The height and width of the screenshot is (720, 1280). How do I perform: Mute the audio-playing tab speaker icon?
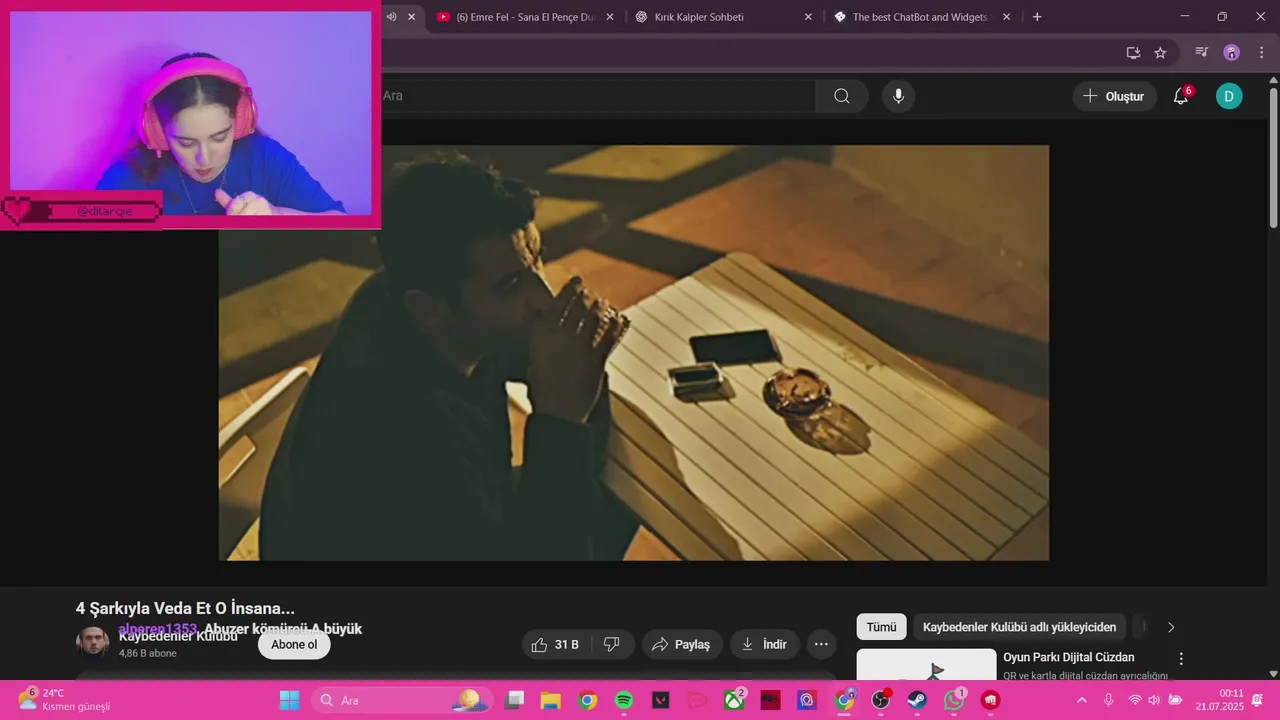pyautogui.click(x=391, y=17)
